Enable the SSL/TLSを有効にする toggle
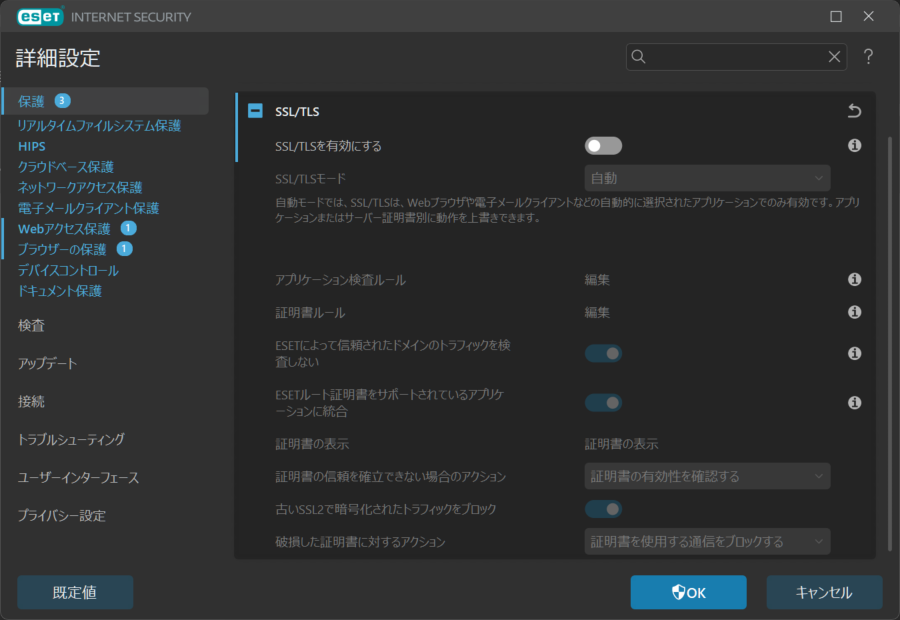The image size is (900, 620). click(x=603, y=146)
